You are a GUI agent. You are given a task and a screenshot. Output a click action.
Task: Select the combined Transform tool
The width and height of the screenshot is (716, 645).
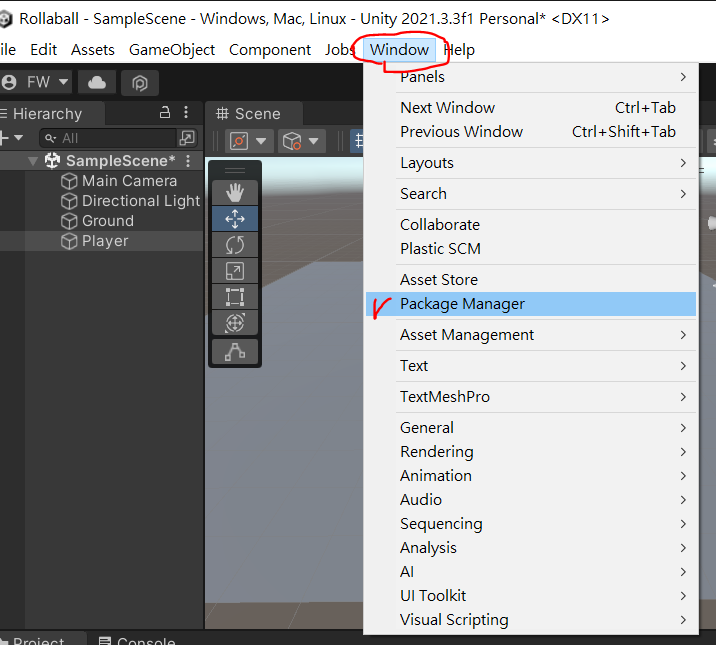coord(235,323)
